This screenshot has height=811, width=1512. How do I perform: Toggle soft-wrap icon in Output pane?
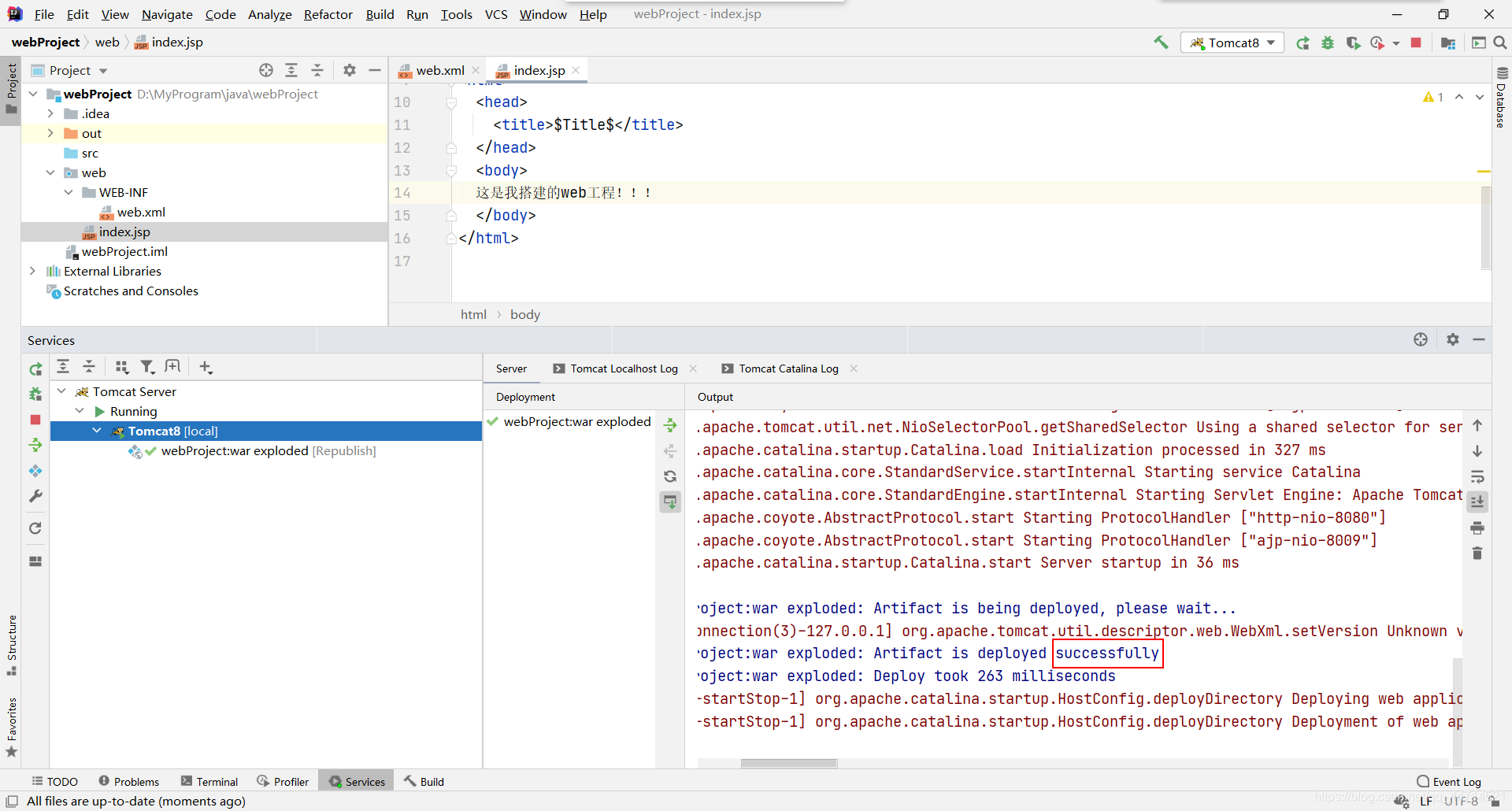click(x=1477, y=476)
